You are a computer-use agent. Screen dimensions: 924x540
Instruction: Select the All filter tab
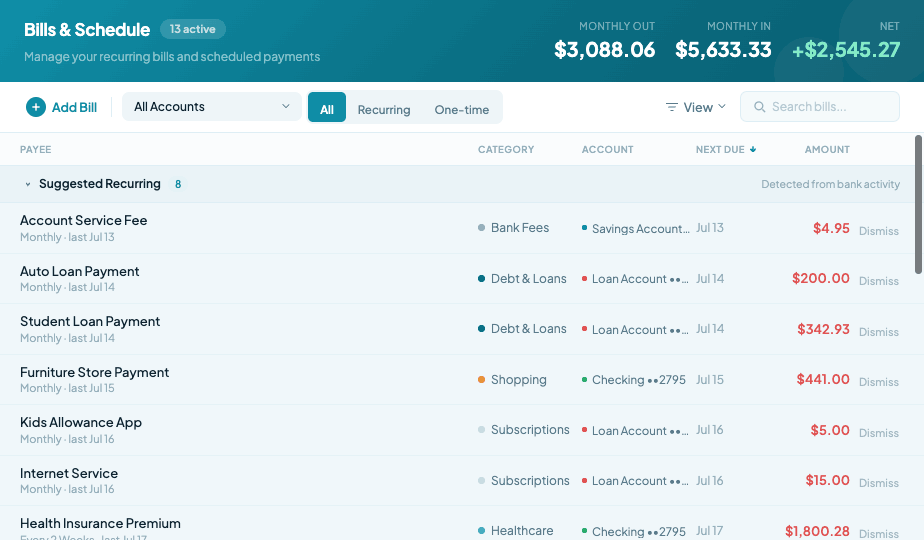(x=327, y=107)
